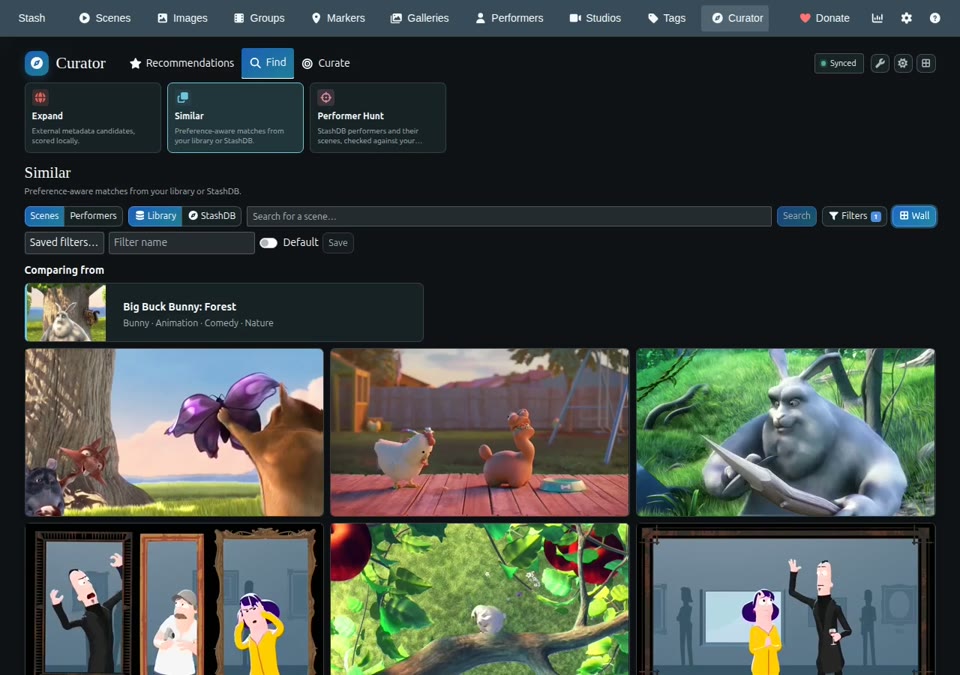Screen dimensions: 960x675
Task: Open the Groups nav item
Action: 260,18
